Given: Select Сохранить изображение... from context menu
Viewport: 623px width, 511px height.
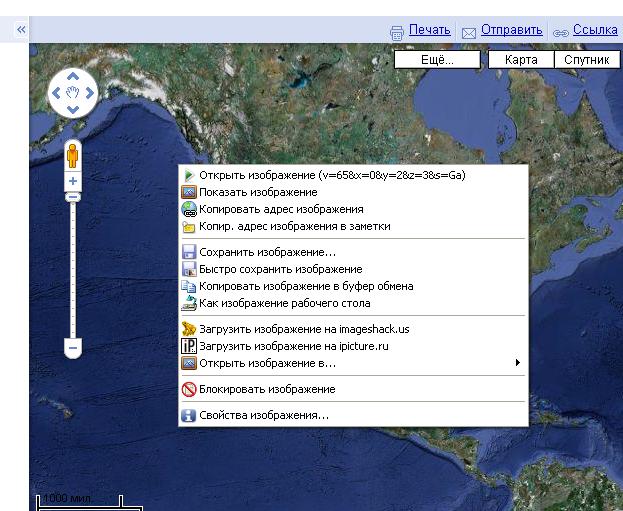Looking at the screenshot, I should 267,253.
